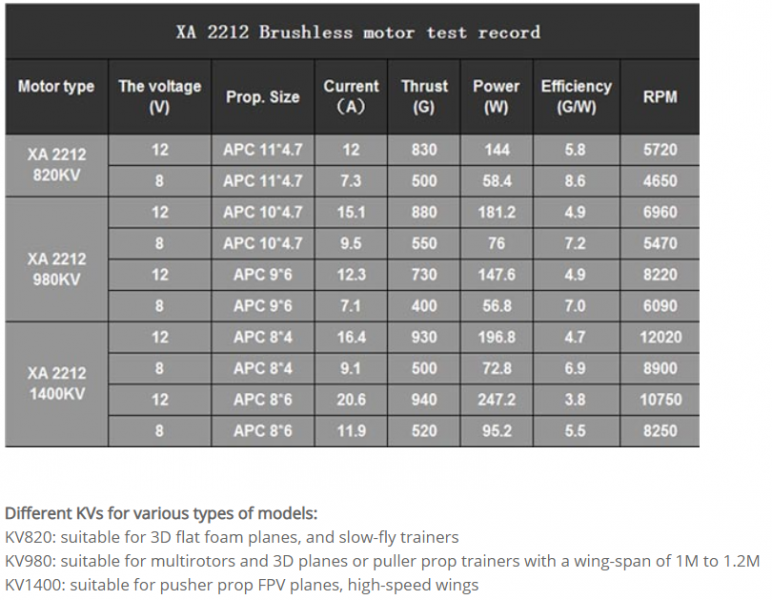772x600 pixels.
Task: Select the 8.6 efficiency value cell
Action: point(576,181)
